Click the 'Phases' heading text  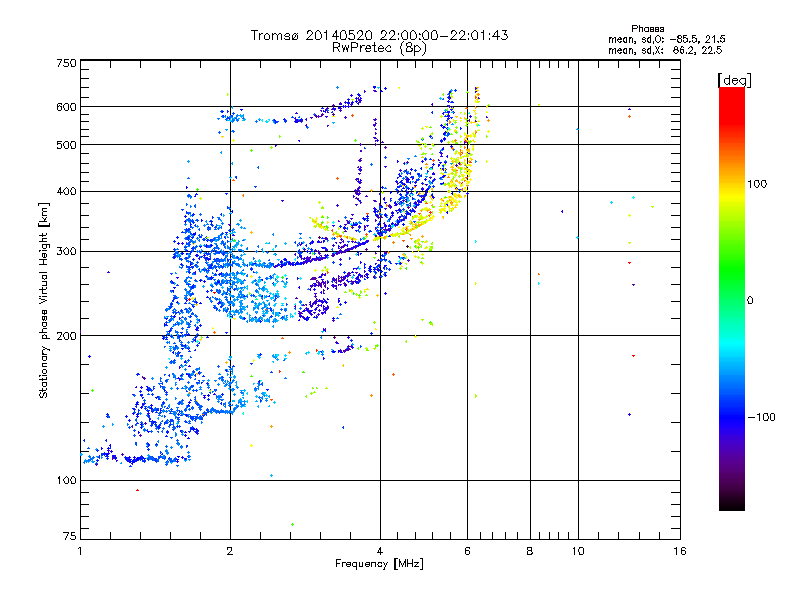pyautogui.click(x=647, y=29)
